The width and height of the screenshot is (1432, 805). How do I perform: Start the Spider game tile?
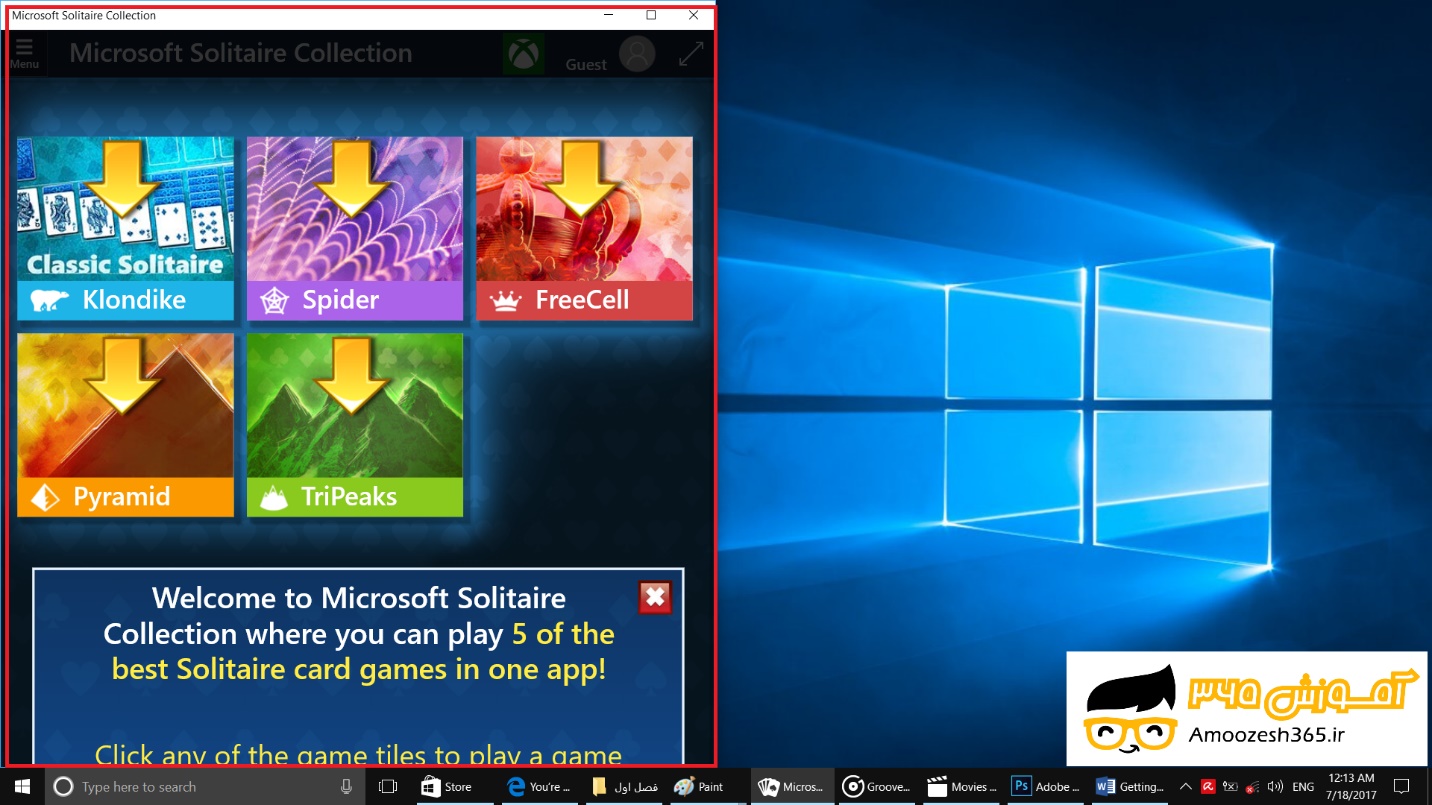(355, 228)
